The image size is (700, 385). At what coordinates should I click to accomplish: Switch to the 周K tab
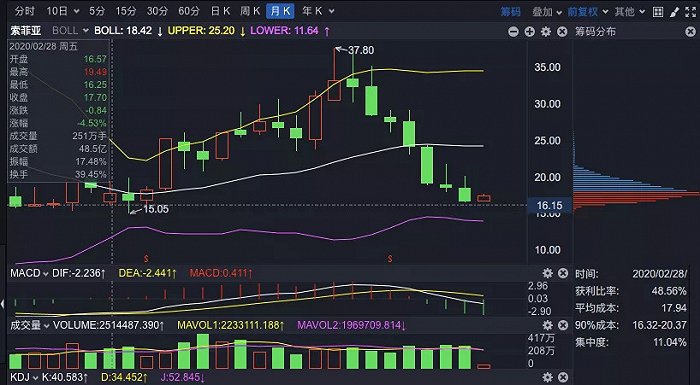[250, 11]
